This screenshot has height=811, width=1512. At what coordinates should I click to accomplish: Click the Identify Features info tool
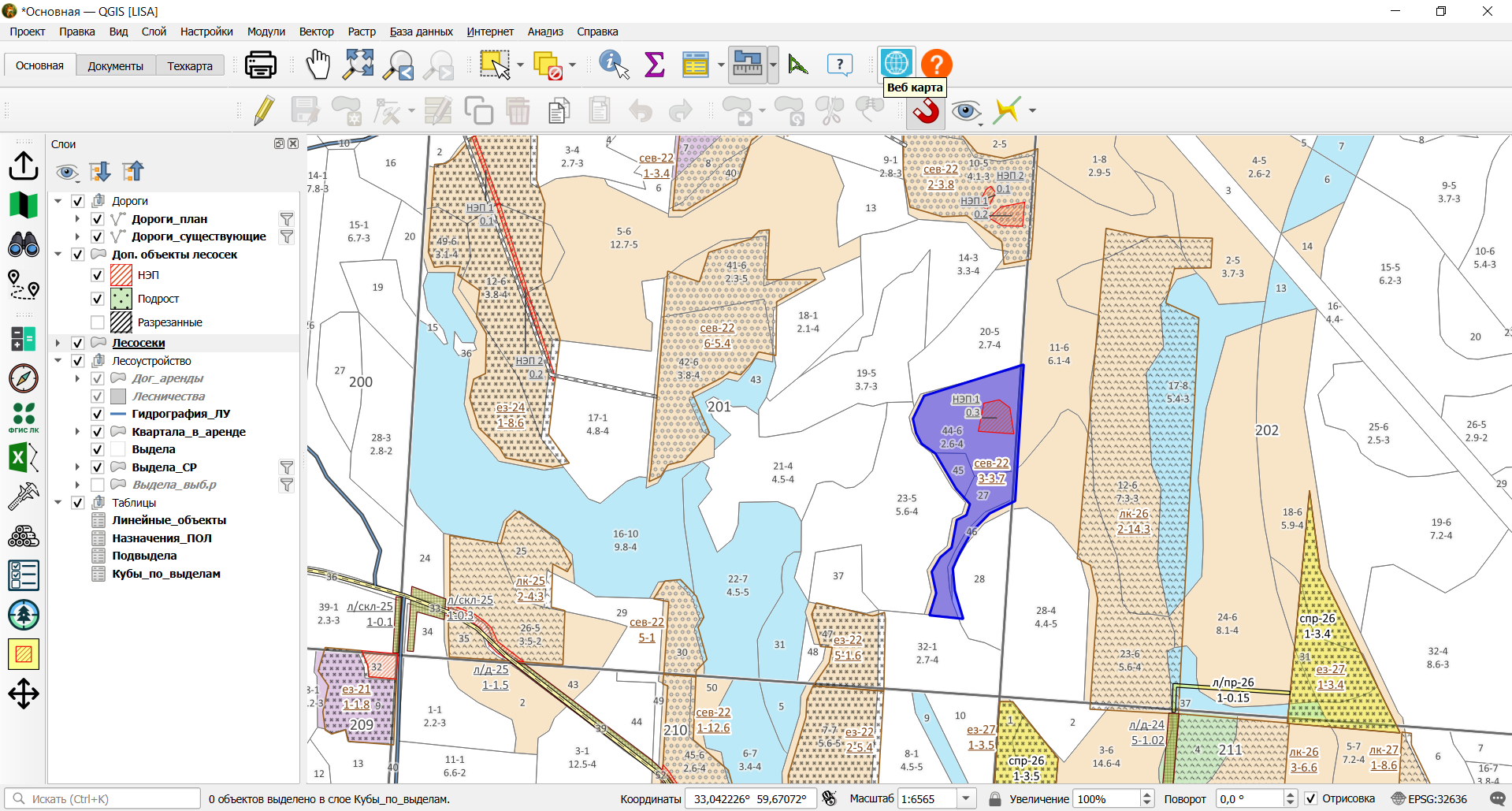pyautogui.click(x=614, y=64)
